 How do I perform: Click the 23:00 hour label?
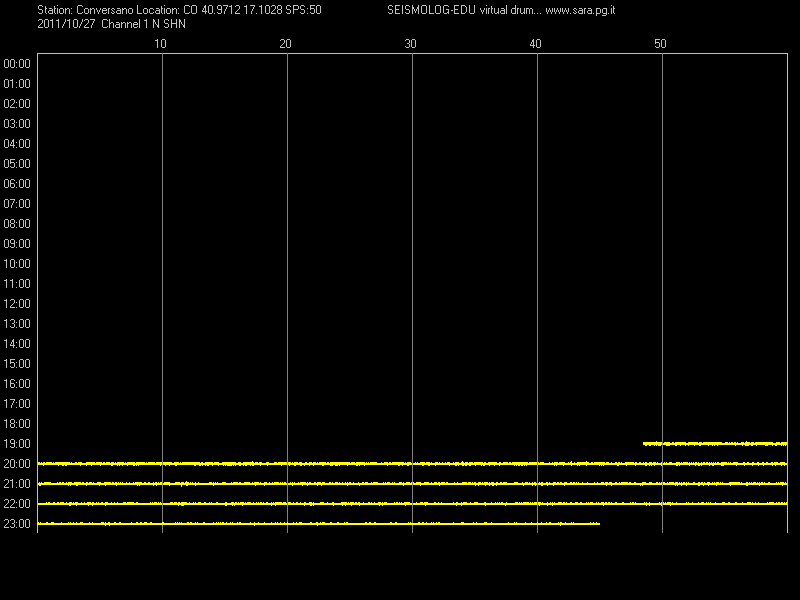pos(17,524)
